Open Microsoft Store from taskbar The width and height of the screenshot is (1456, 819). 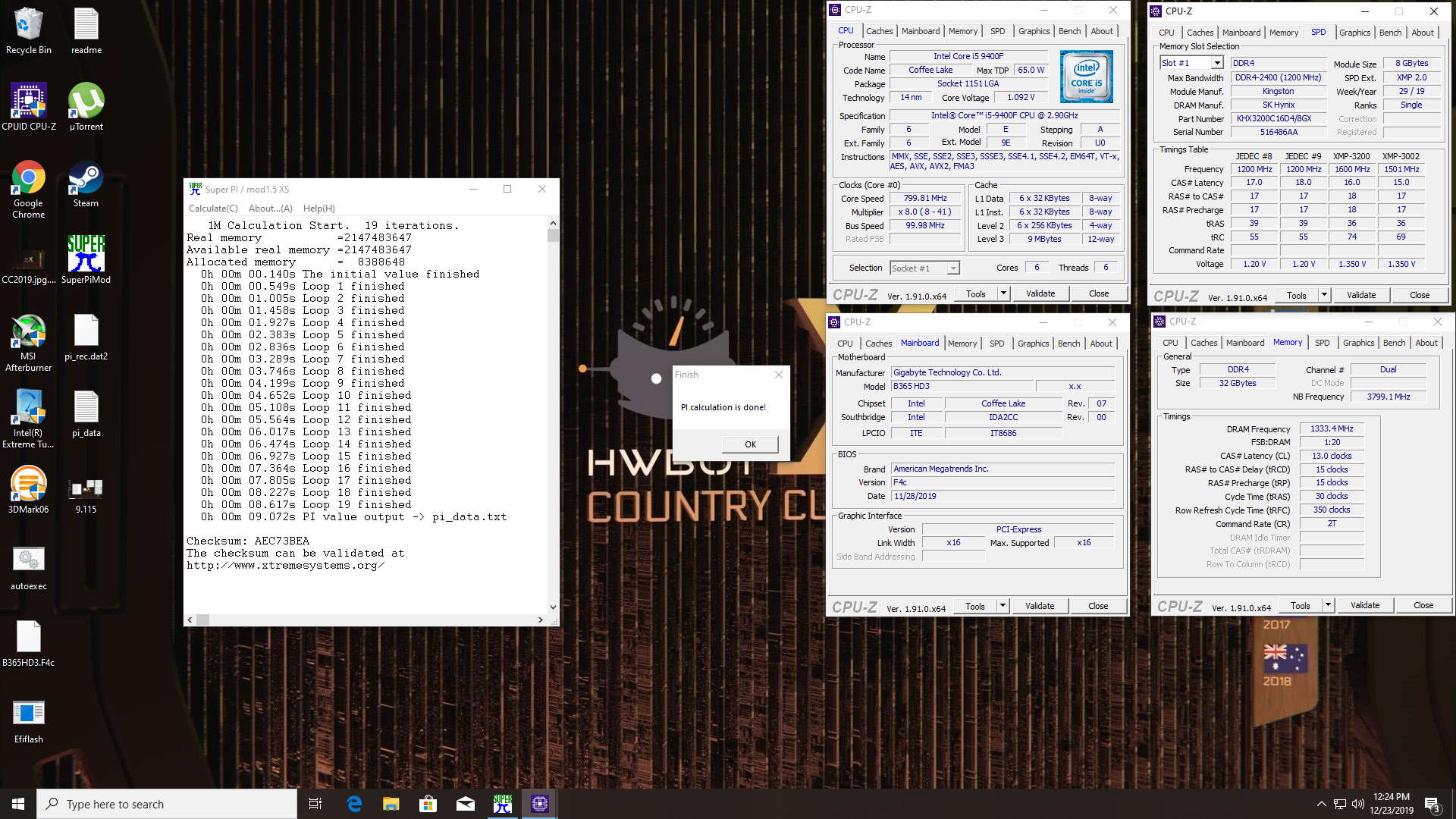tap(428, 804)
